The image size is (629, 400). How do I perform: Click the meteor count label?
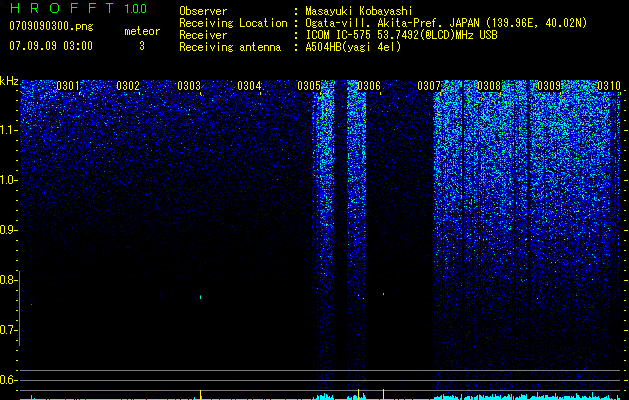[142, 31]
